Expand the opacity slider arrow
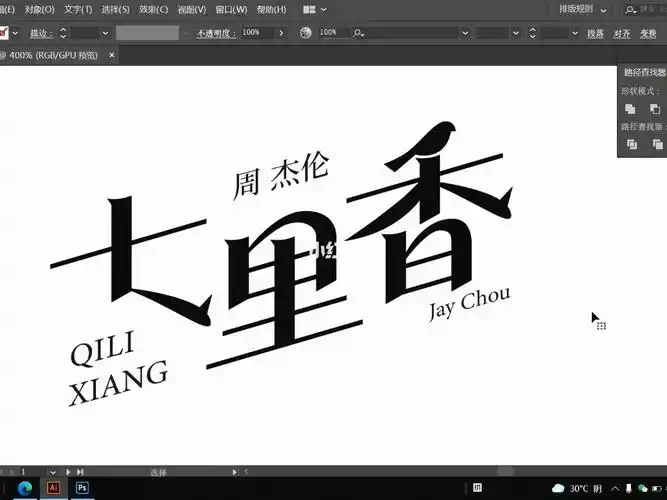 281,33
